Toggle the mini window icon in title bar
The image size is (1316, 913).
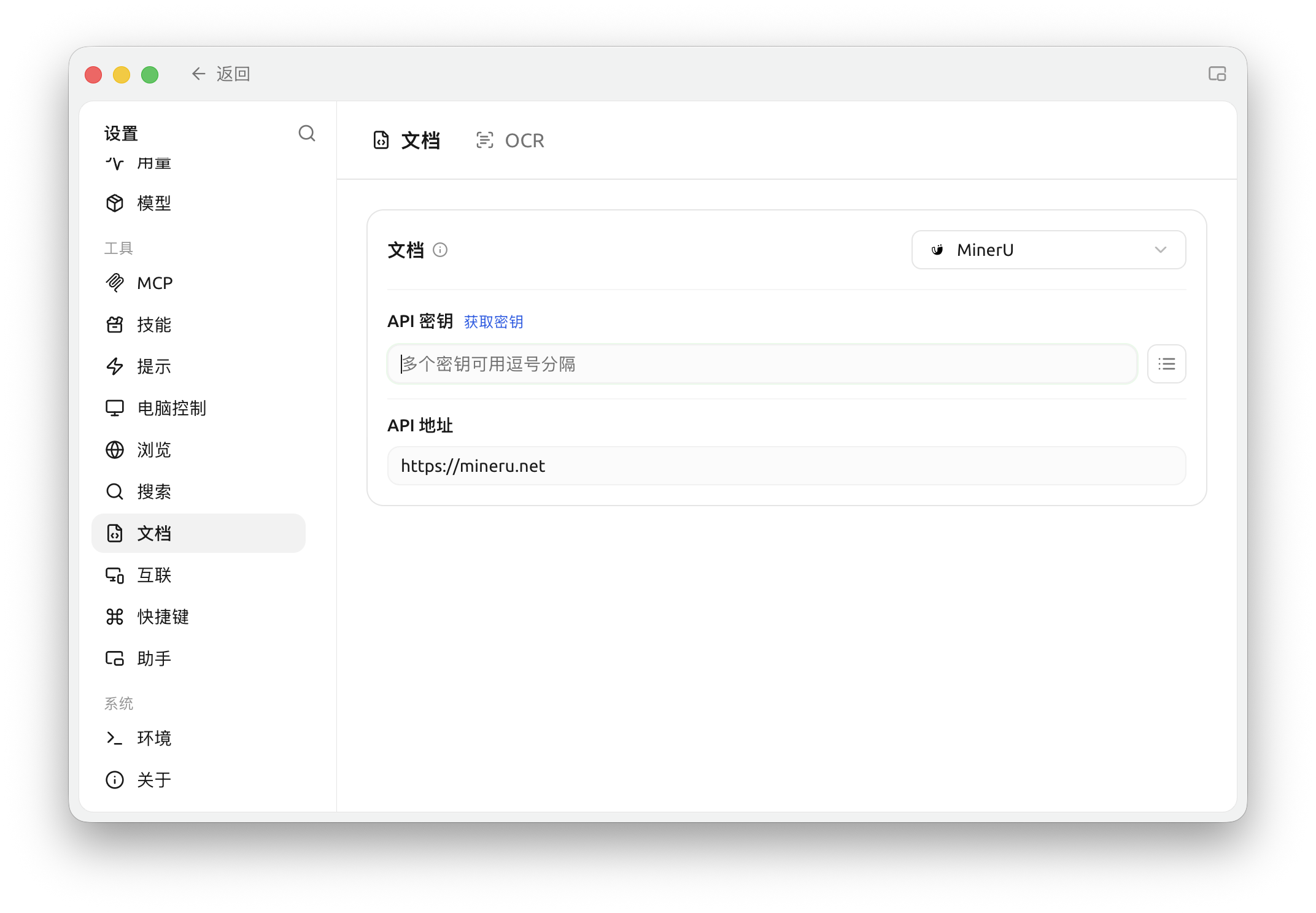click(x=1217, y=74)
